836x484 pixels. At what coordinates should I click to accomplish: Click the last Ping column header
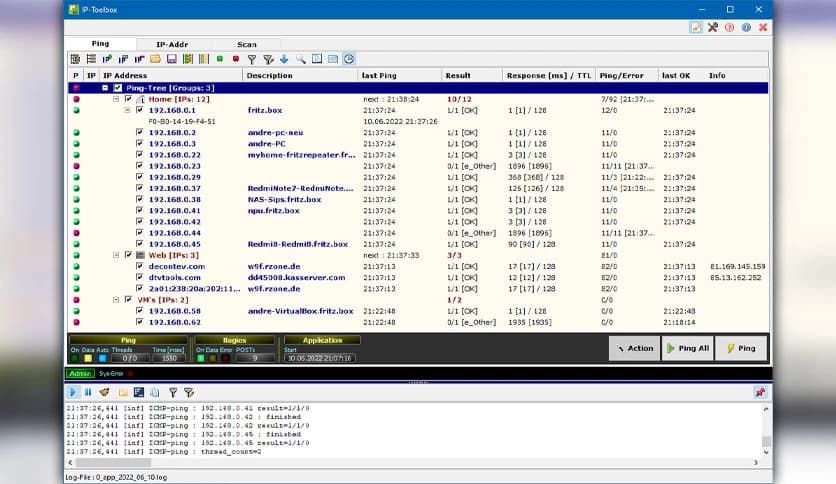pos(399,76)
